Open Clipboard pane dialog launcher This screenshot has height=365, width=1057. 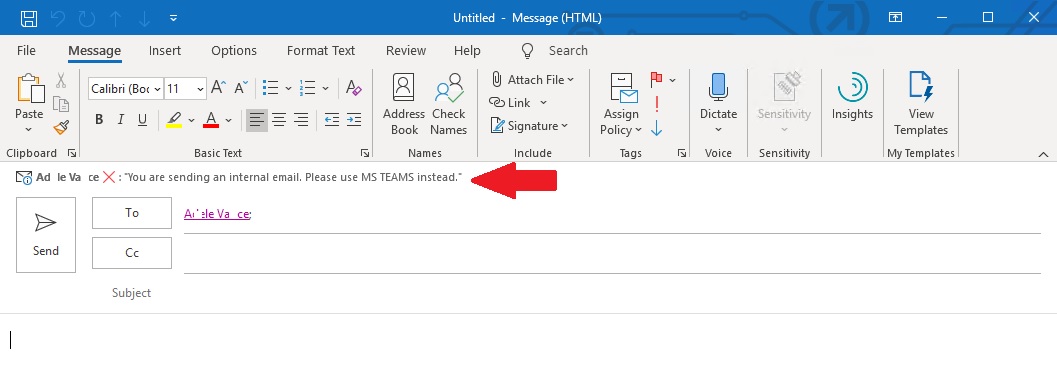pos(72,153)
